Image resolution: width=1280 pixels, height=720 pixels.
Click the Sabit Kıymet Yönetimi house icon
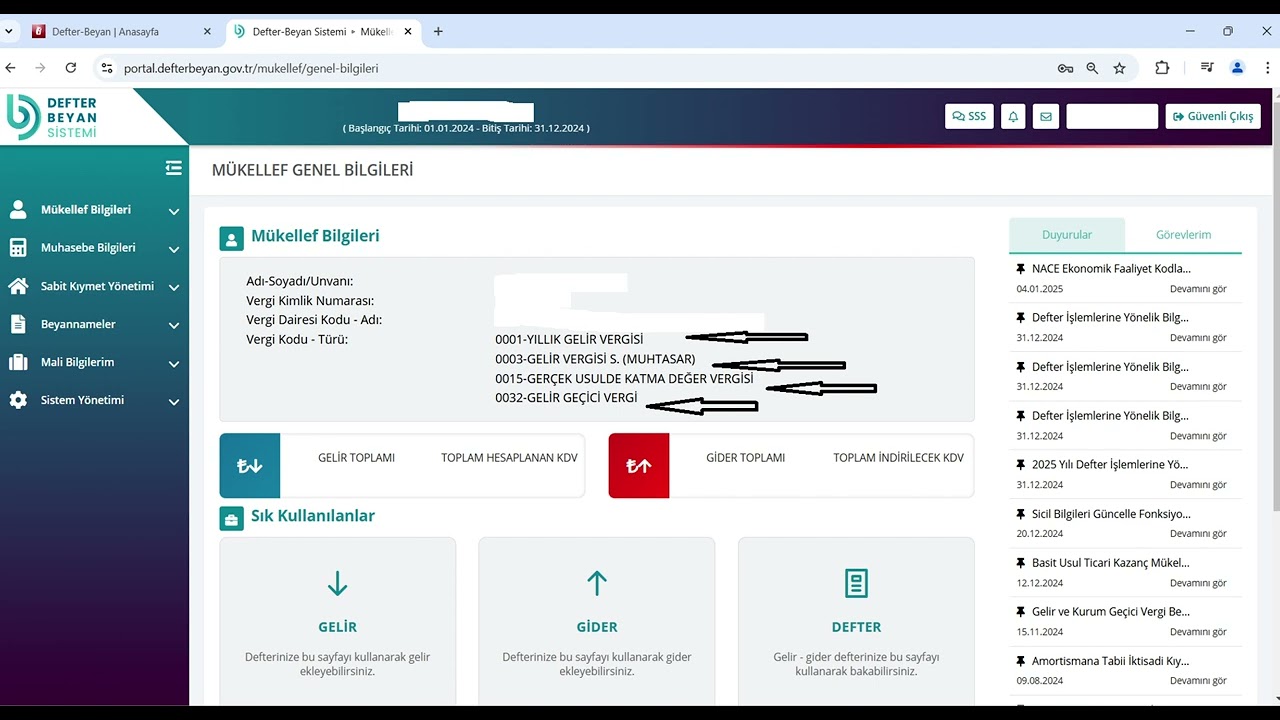pyautogui.click(x=18, y=286)
